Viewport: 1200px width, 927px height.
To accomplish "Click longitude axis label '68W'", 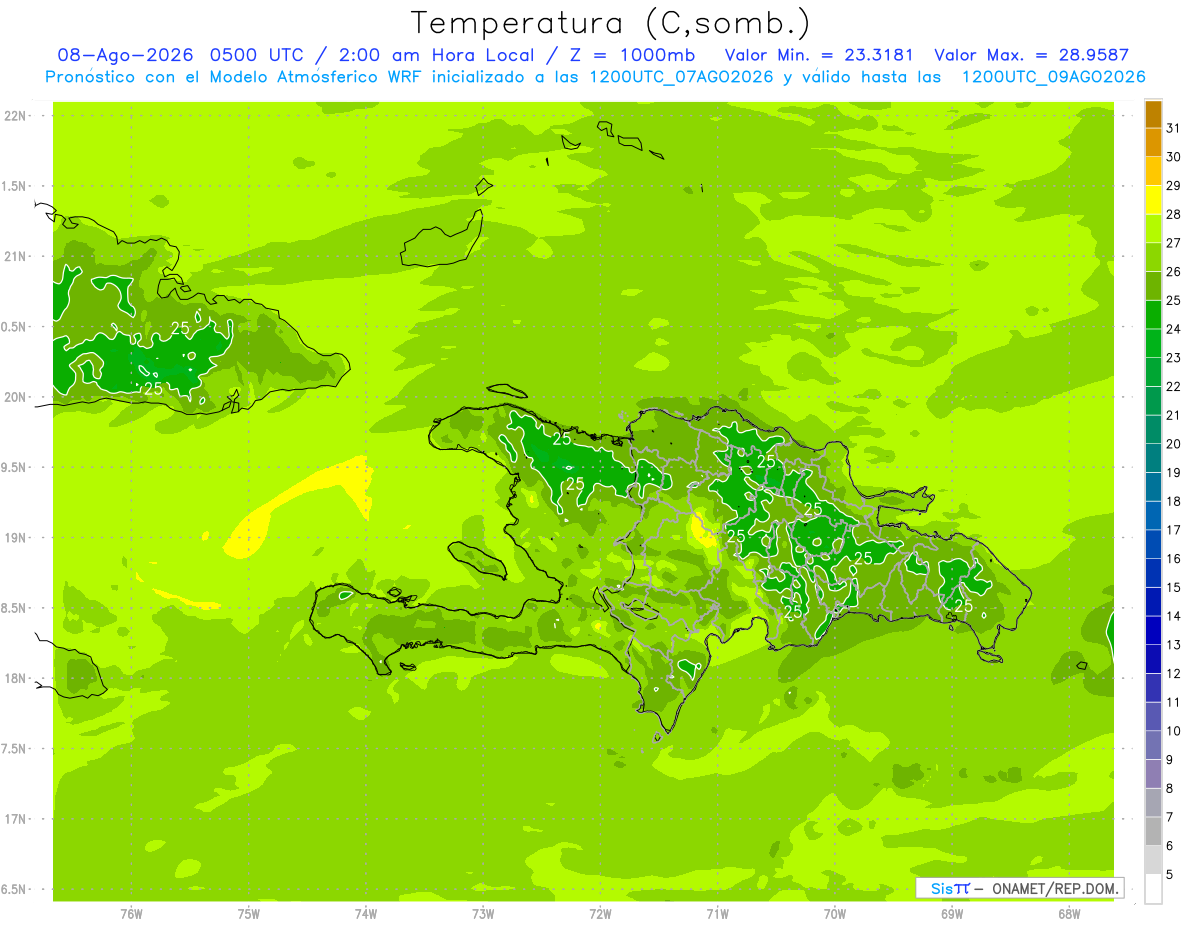I will point(1068,914).
